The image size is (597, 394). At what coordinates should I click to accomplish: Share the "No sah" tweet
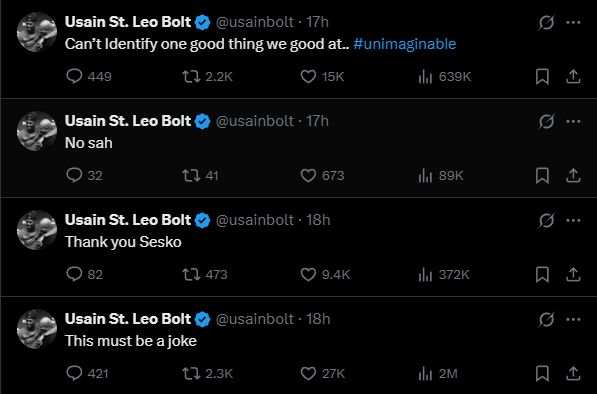pos(573,175)
